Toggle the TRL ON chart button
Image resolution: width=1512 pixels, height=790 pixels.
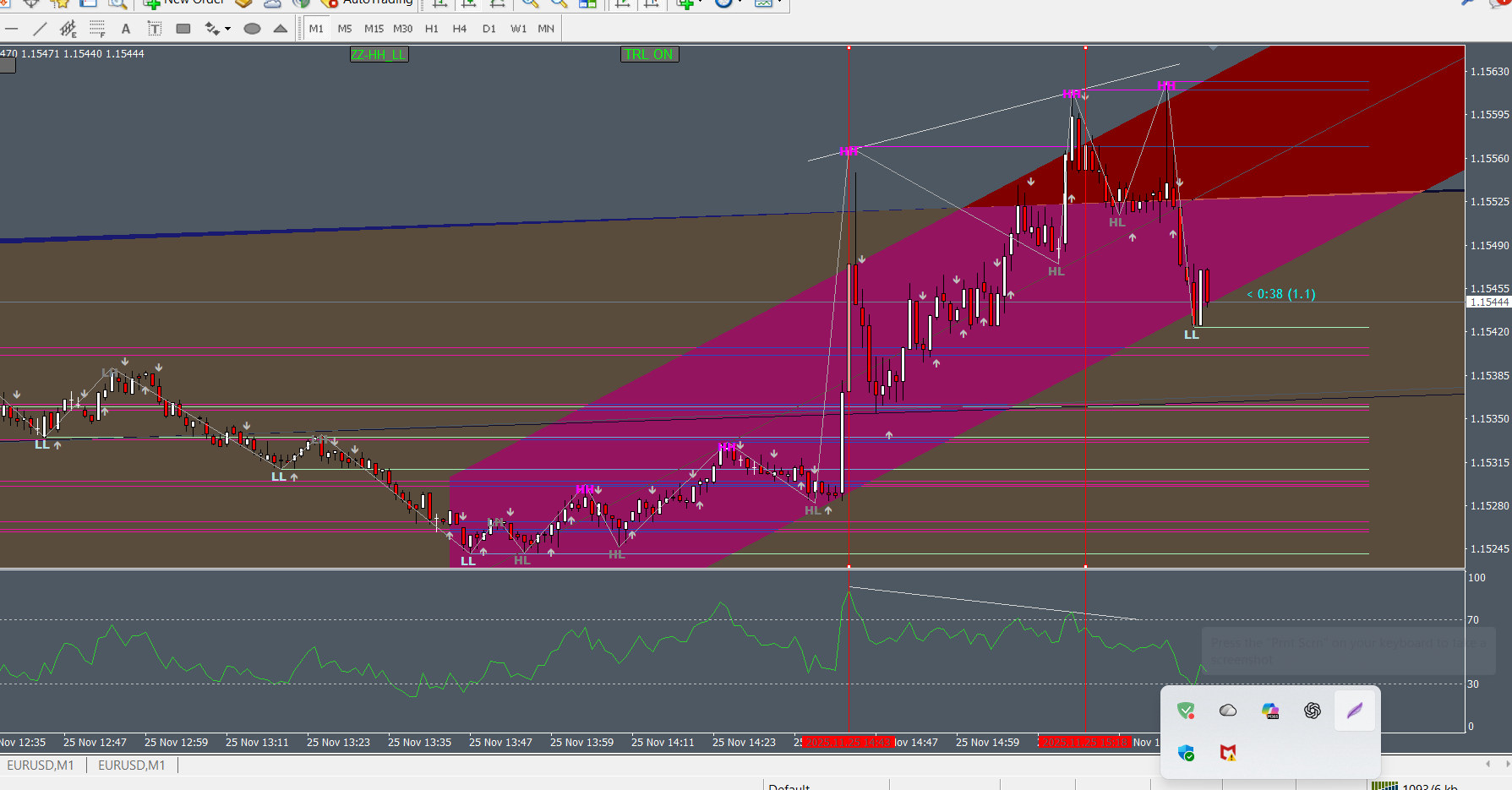[x=649, y=54]
